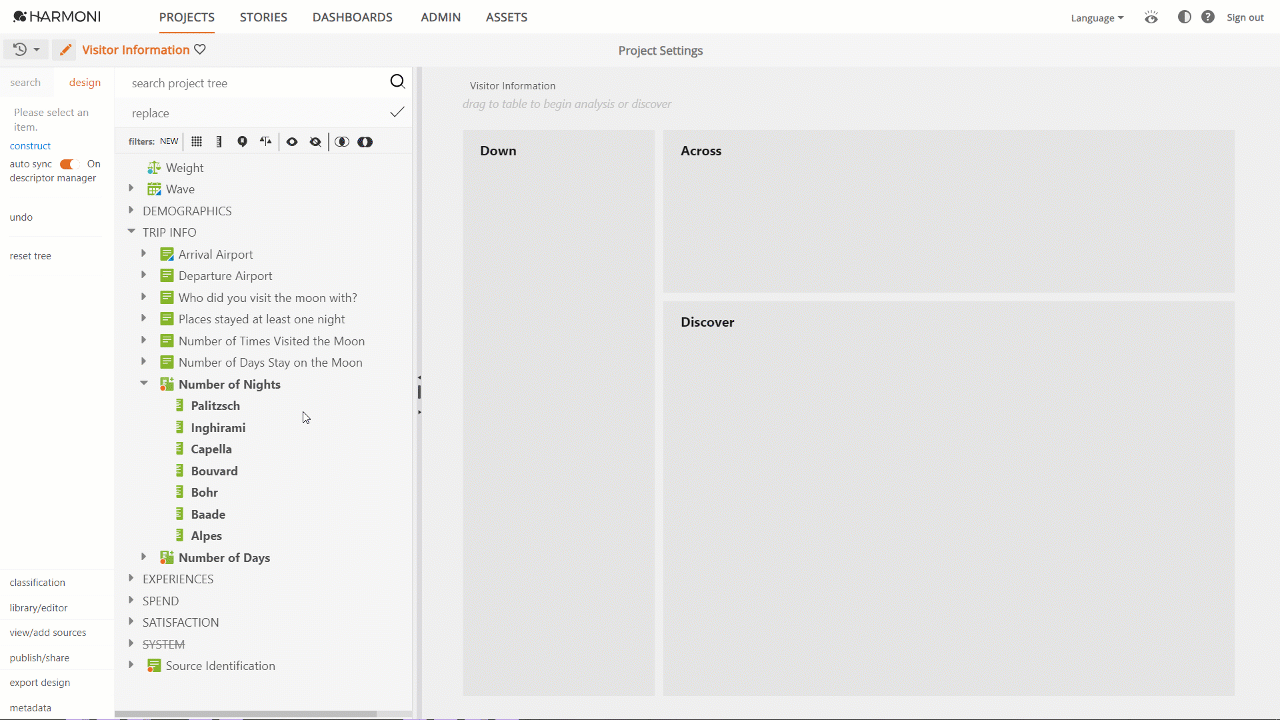Click in the replace field
The image size is (1280, 720).
coord(257,113)
